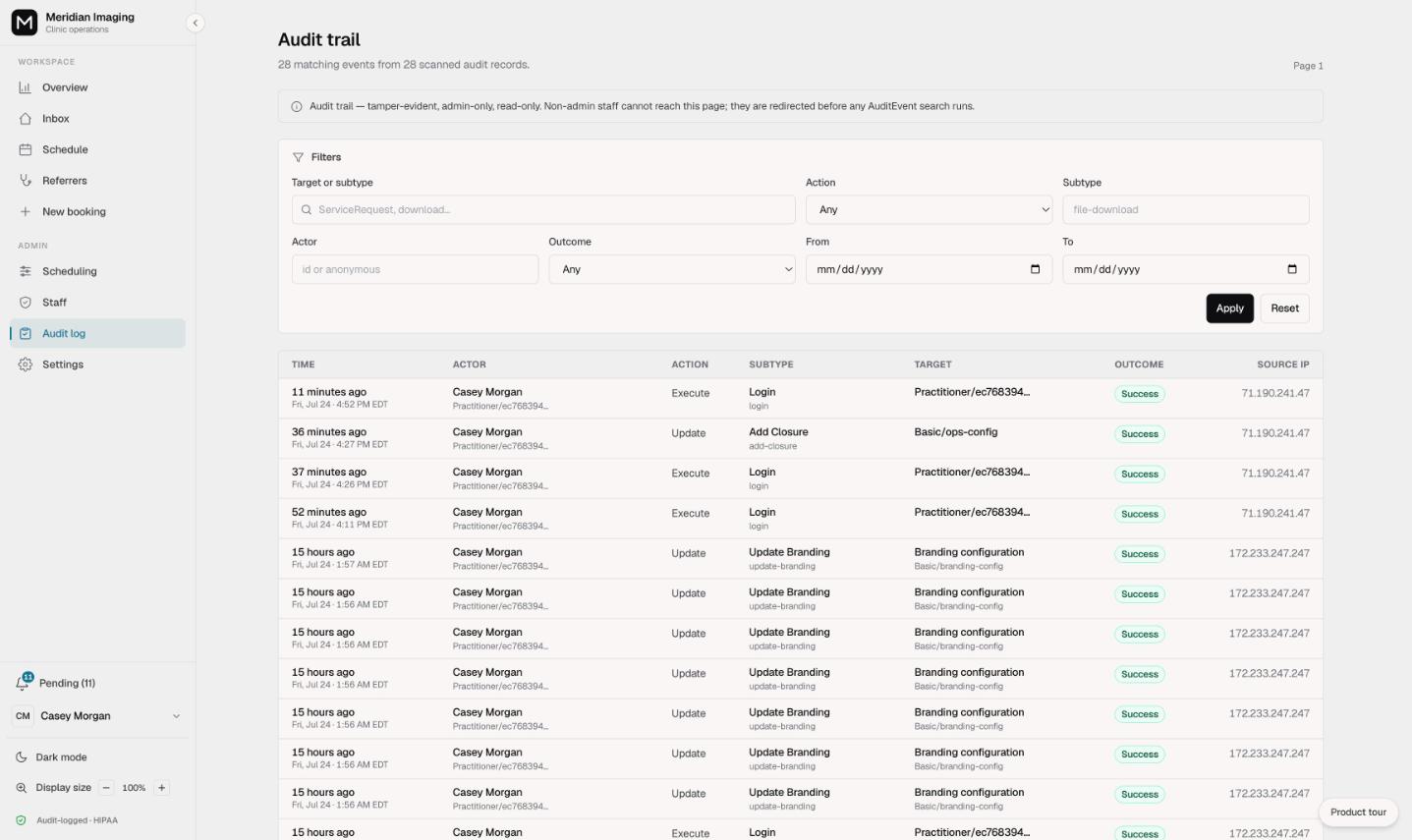Open the Schedule section
Screen dimensions: 1412x840
point(97,149)
